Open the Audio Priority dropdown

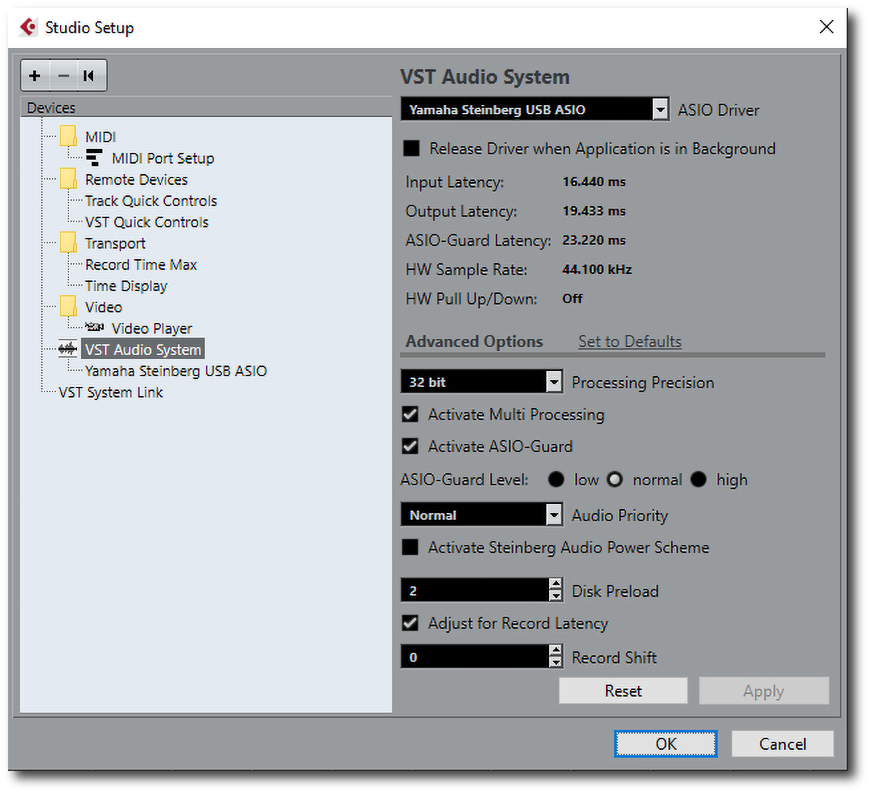point(553,514)
